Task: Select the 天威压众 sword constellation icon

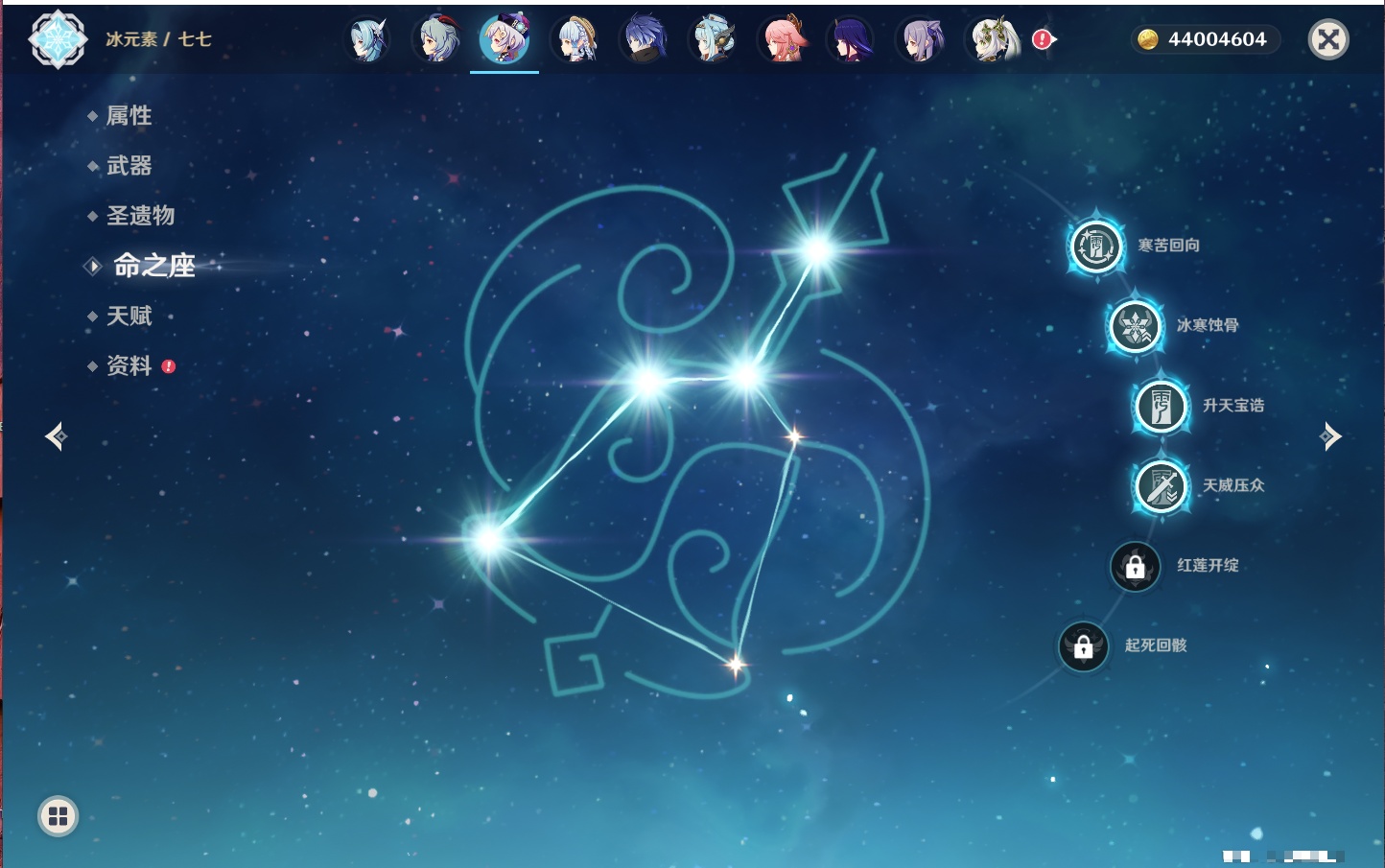Action: (x=1161, y=485)
